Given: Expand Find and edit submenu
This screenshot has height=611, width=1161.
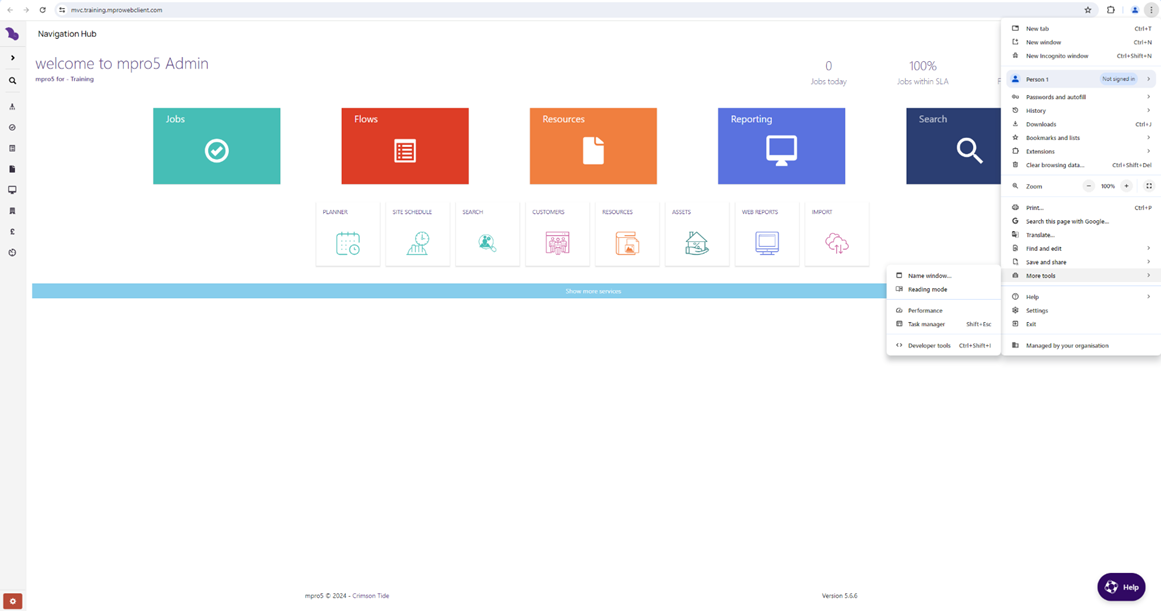Looking at the screenshot, I should (x=1081, y=249).
